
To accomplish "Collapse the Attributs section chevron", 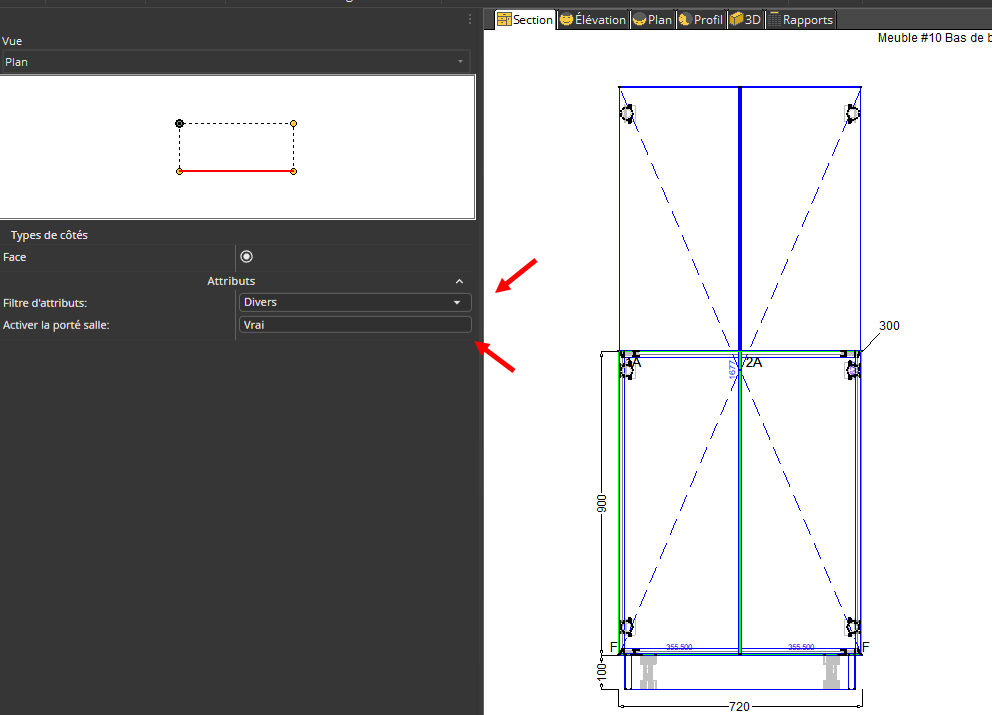I will (x=459, y=282).
